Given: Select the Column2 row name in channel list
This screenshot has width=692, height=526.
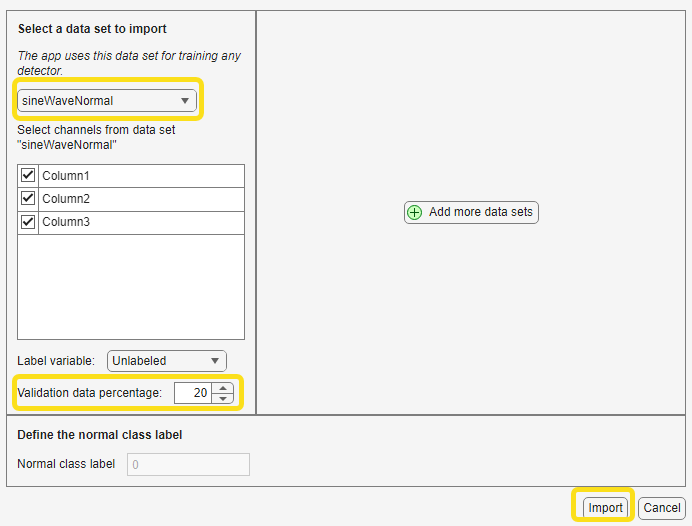Looking at the screenshot, I should pos(66,198).
